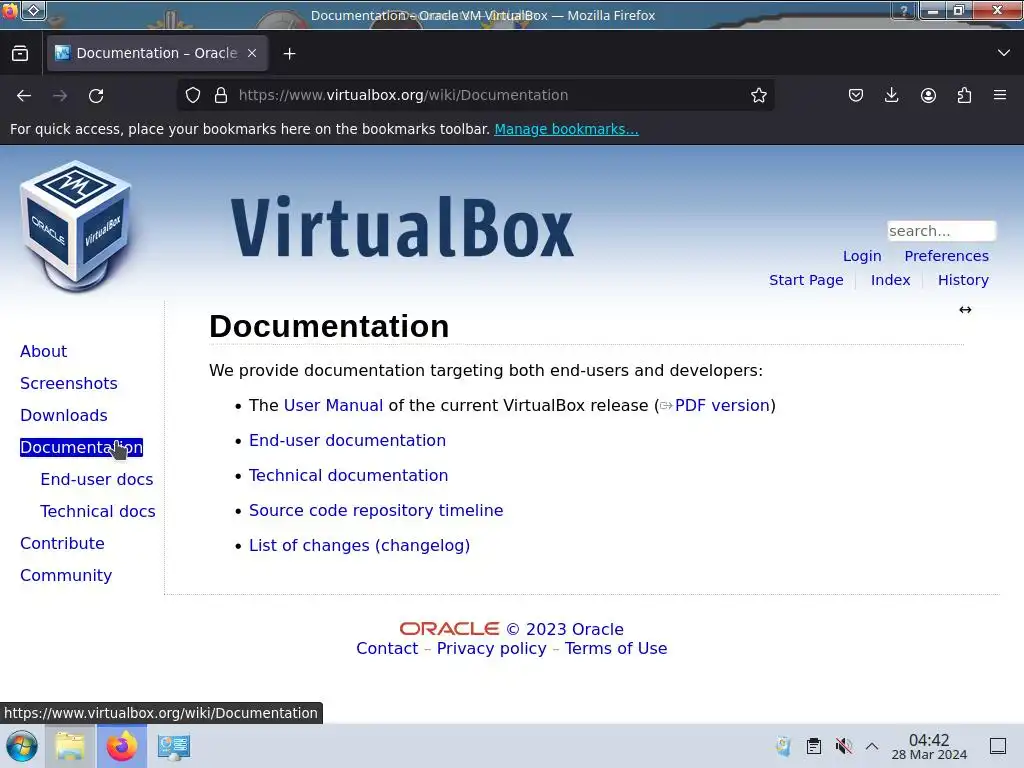The height and width of the screenshot is (768, 1024).
Task: Go back with the browser back arrow
Action: point(24,95)
